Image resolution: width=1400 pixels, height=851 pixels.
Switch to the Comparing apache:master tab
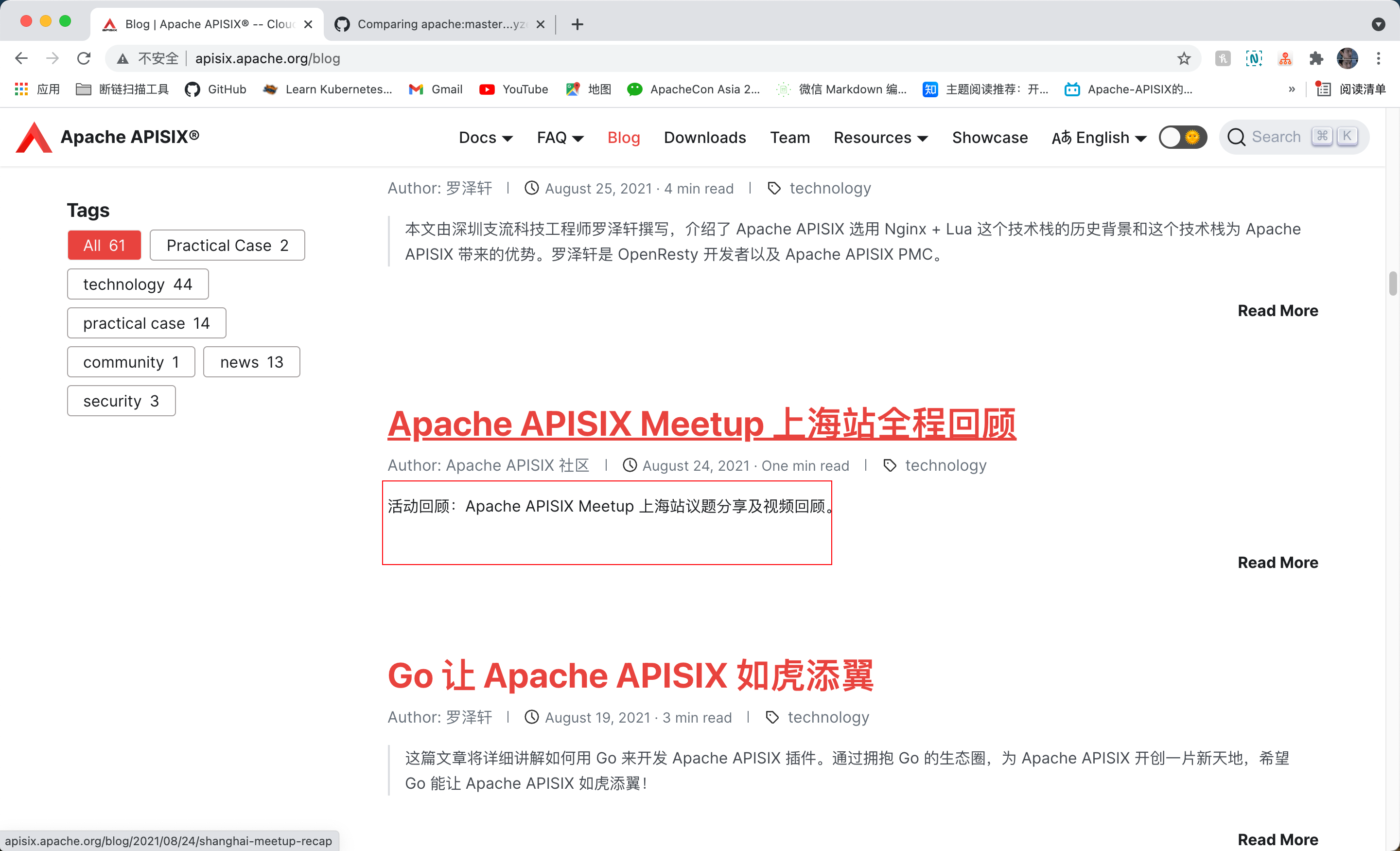(x=439, y=24)
